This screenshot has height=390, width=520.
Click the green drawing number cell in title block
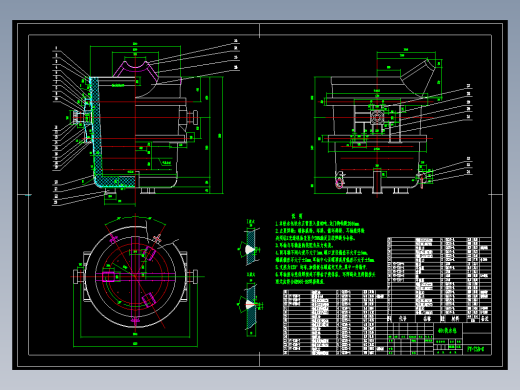(x=476, y=349)
